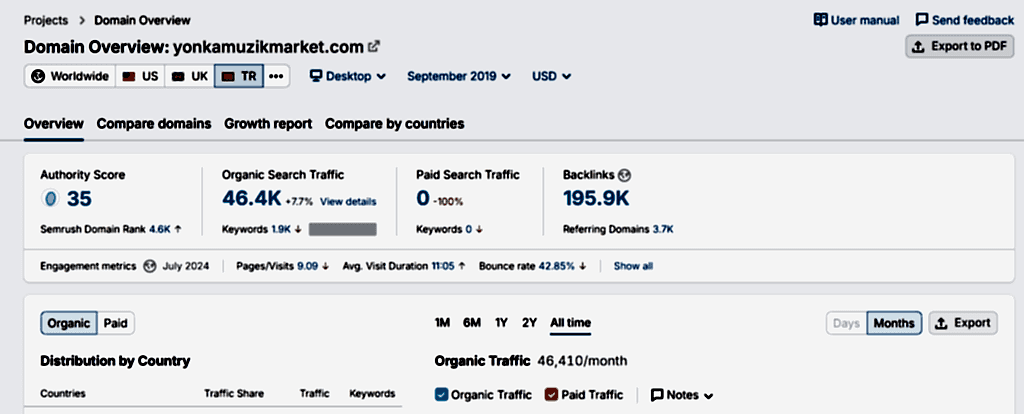Viewport: 1024px width, 414px height.
Task: Click the Traffic Share column header
Action: pyautogui.click(x=234, y=394)
